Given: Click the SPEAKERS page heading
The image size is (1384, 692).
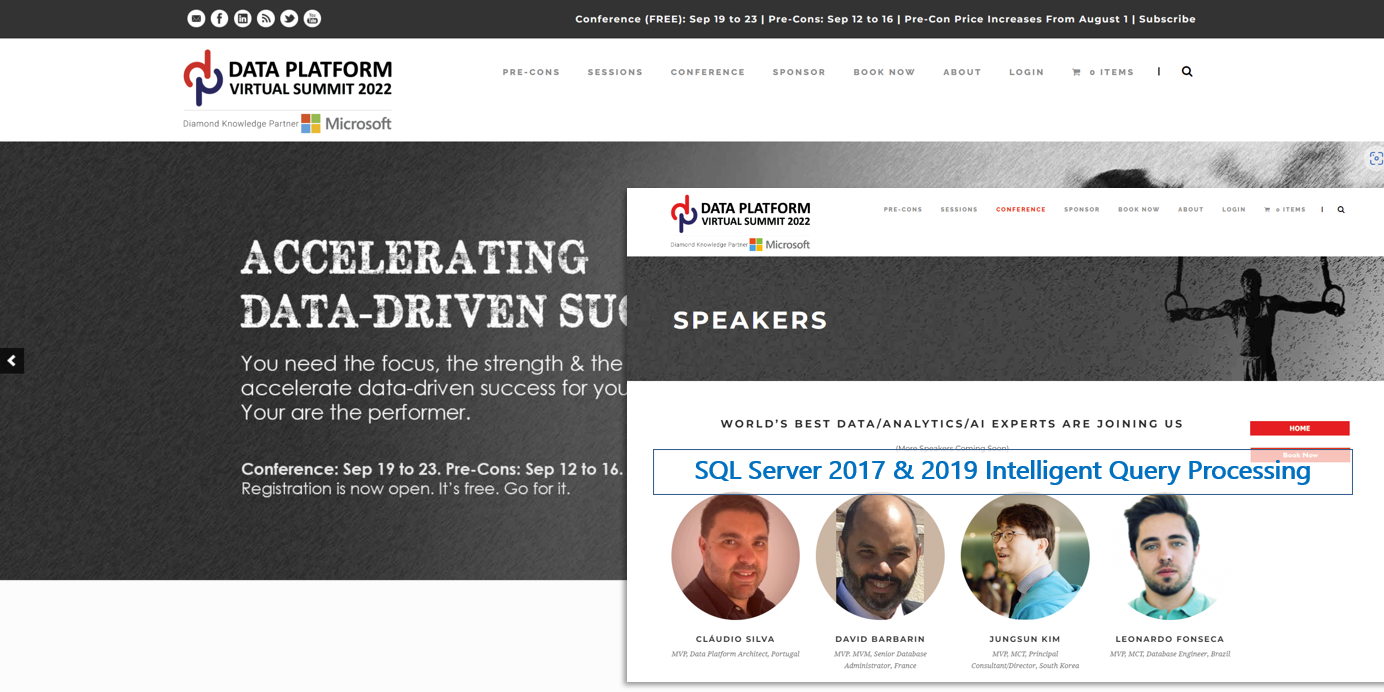Looking at the screenshot, I should tap(750, 320).
